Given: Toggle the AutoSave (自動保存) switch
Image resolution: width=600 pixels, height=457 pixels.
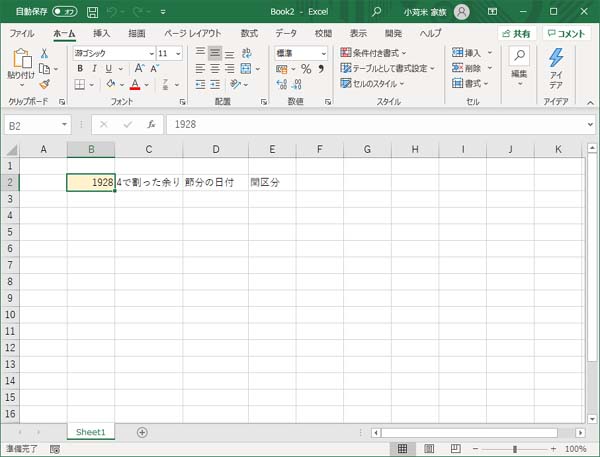Looking at the screenshot, I should [64, 12].
